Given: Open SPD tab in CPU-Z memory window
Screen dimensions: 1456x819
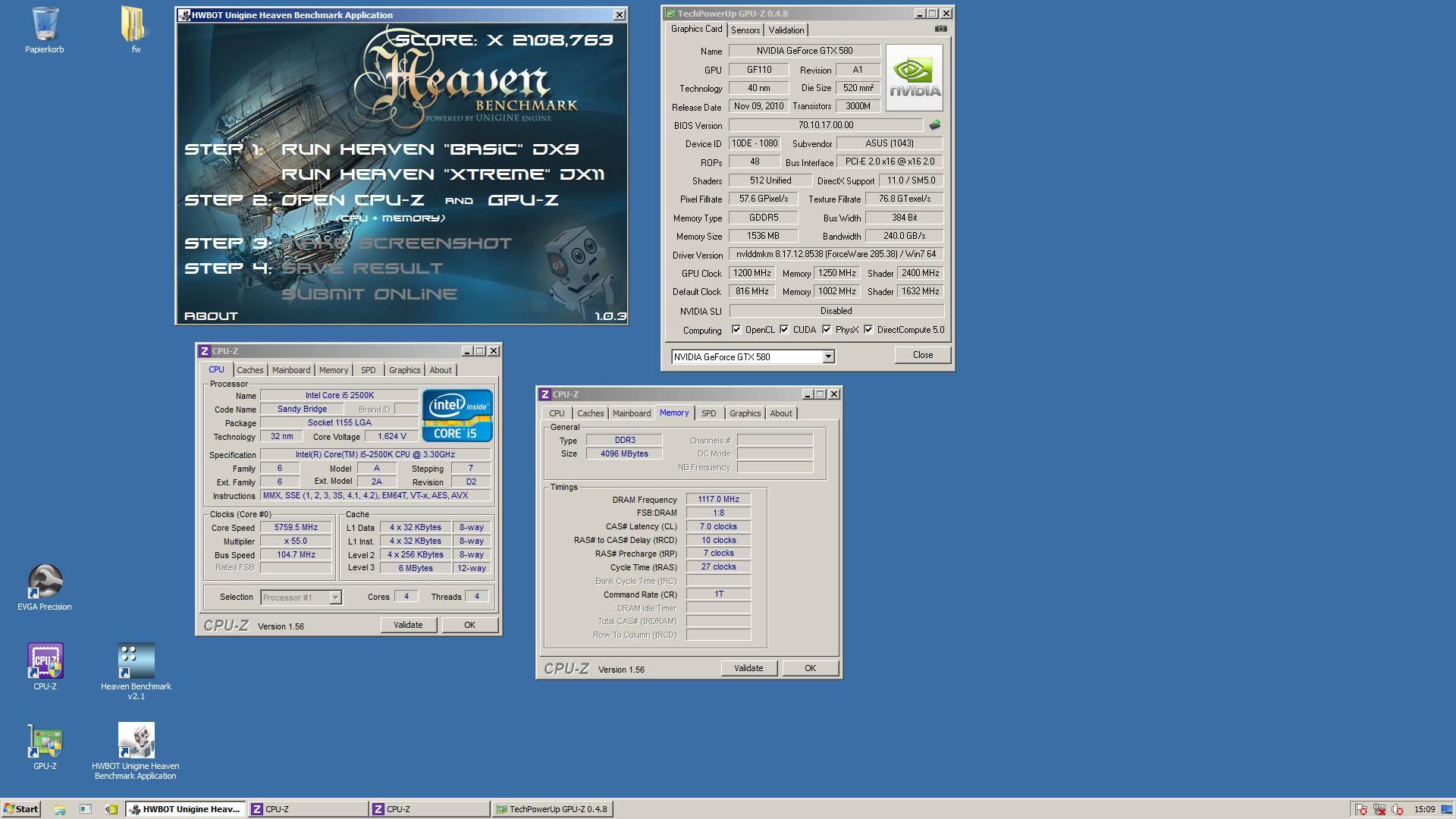Looking at the screenshot, I should (708, 413).
